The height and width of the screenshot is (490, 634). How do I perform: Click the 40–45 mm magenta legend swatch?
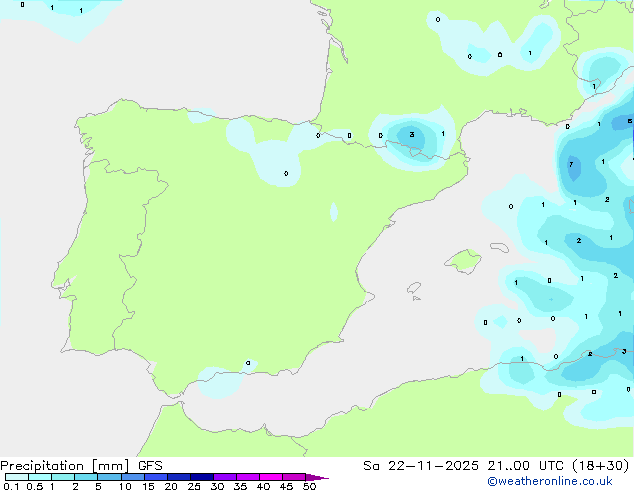coord(271,477)
